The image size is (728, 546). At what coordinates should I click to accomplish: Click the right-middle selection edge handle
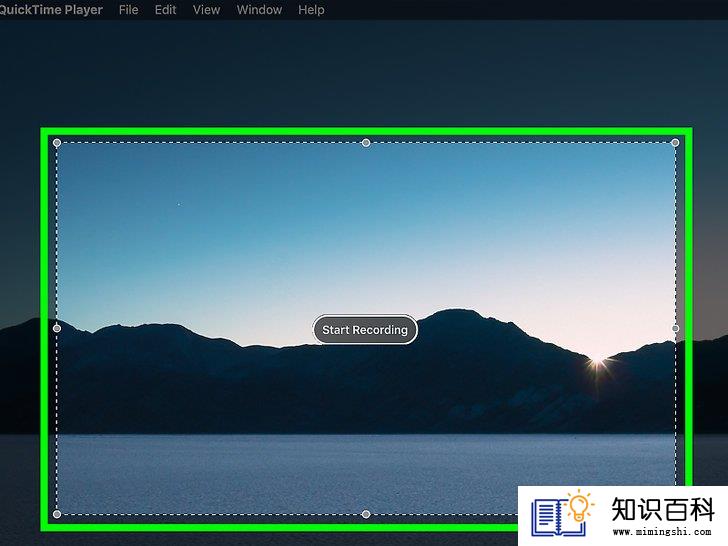[x=675, y=328]
